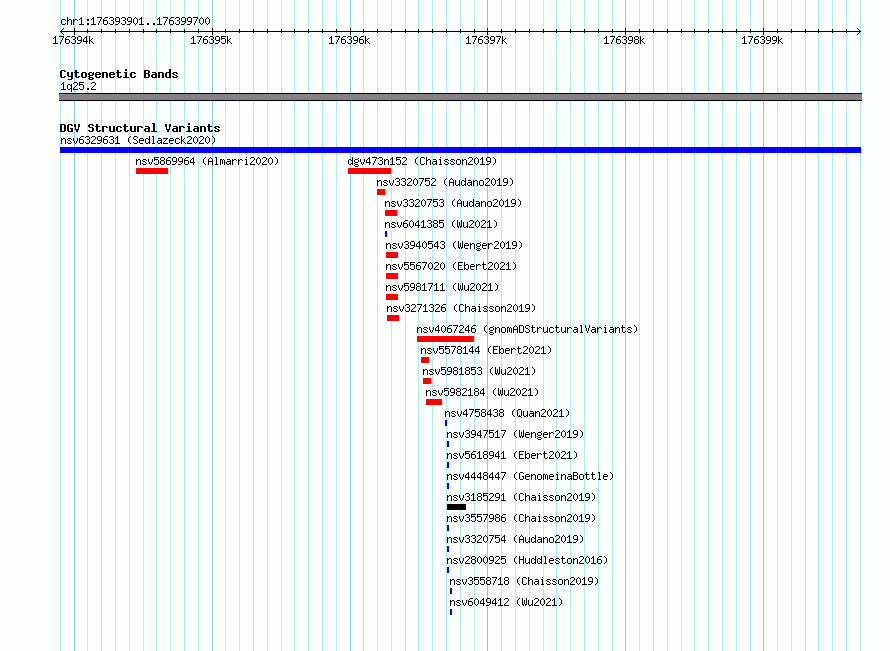
Task: Open nsv3557986 (Chaisson2019) variant
Action: click(521, 518)
